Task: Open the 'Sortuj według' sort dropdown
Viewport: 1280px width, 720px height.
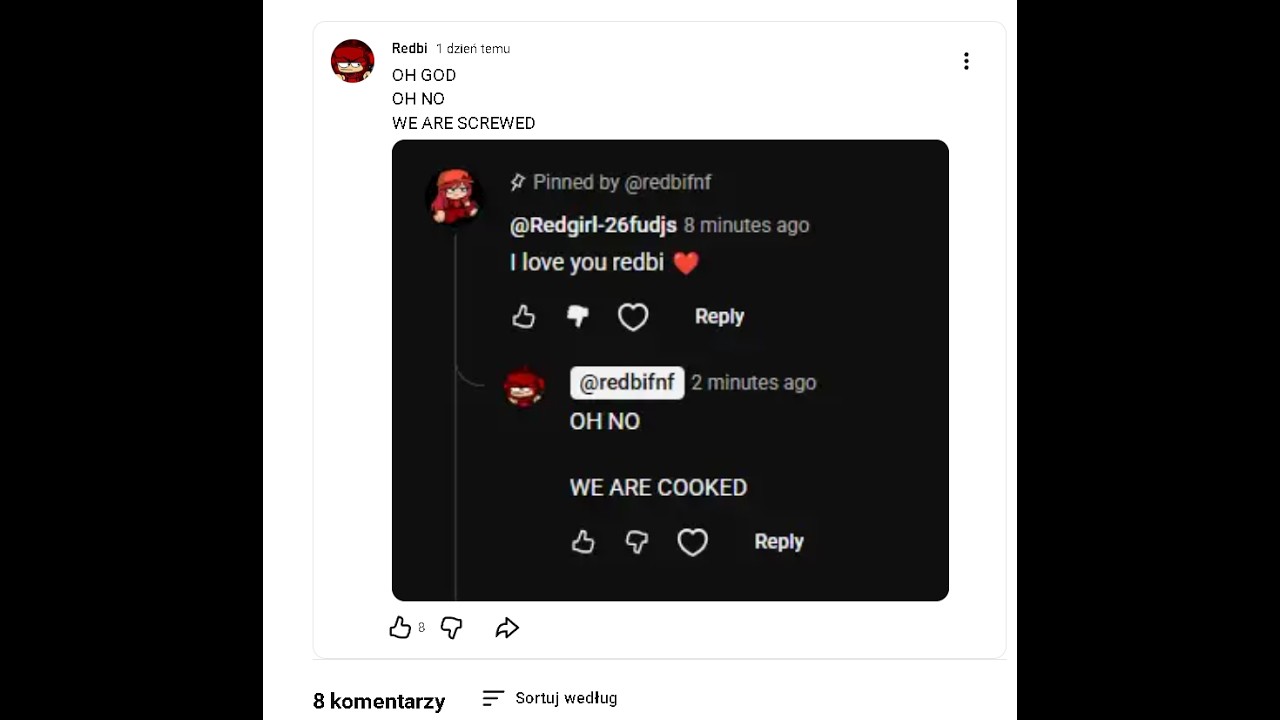Action: click(x=550, y=698)
